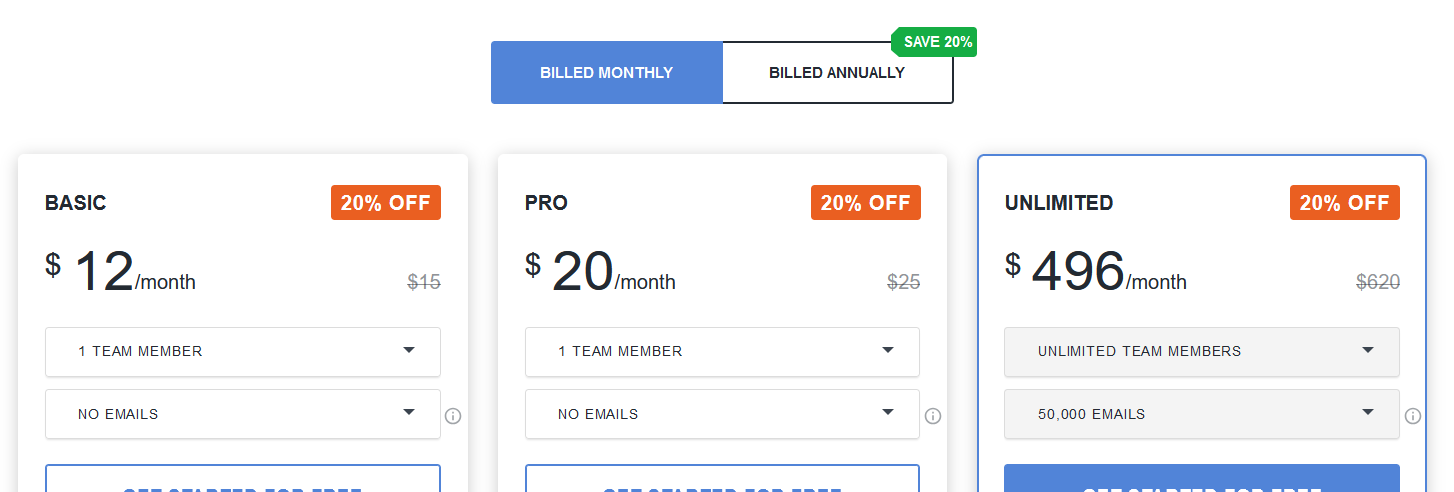Click the Basic plan 20% OFF badge
This screenshot has height=492, width=1454.
pos(386,203)
